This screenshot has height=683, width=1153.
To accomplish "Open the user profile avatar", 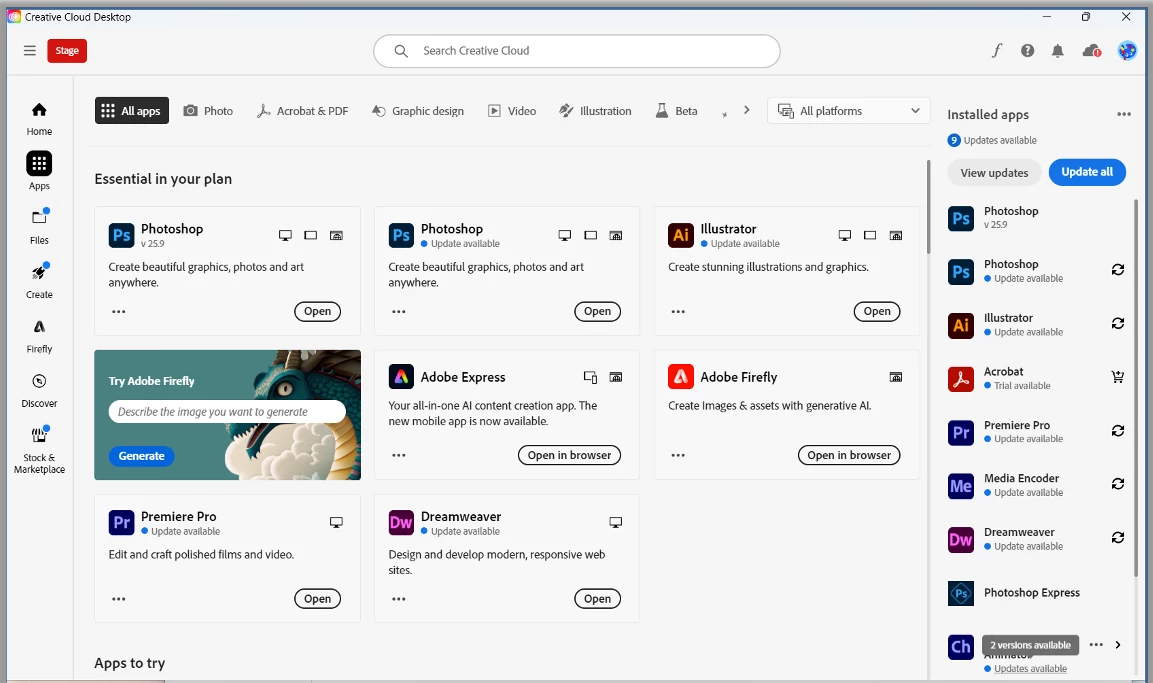I will pos(1127,51).
